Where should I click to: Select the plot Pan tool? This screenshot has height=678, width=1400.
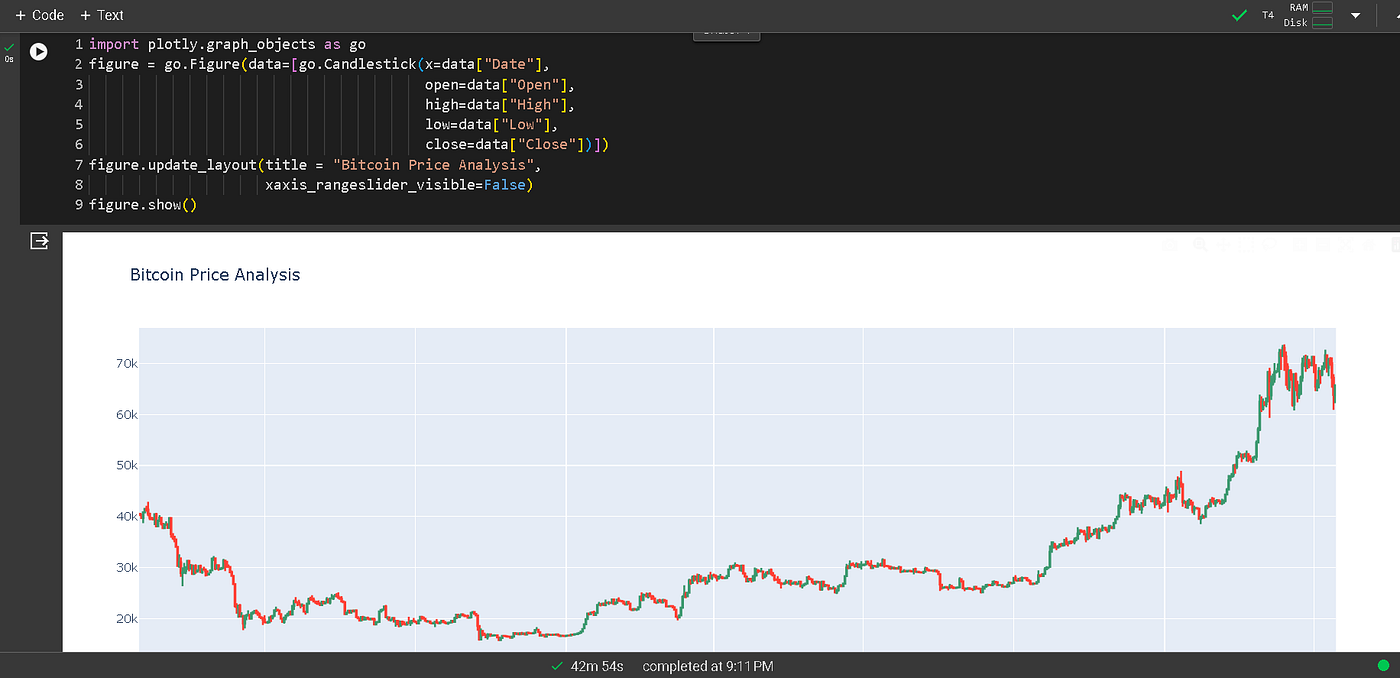tap(1223, 245)
